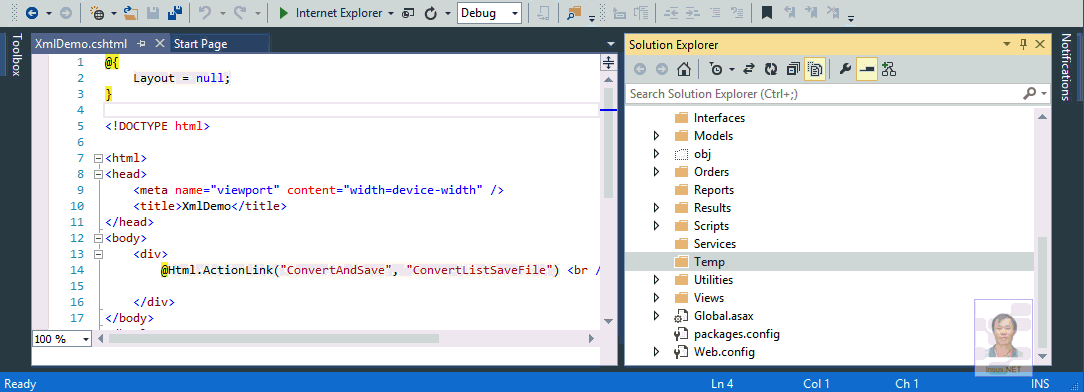1084x392 pixels.
Task: Click Sync with Active Document icon
Action: (749, 69)
